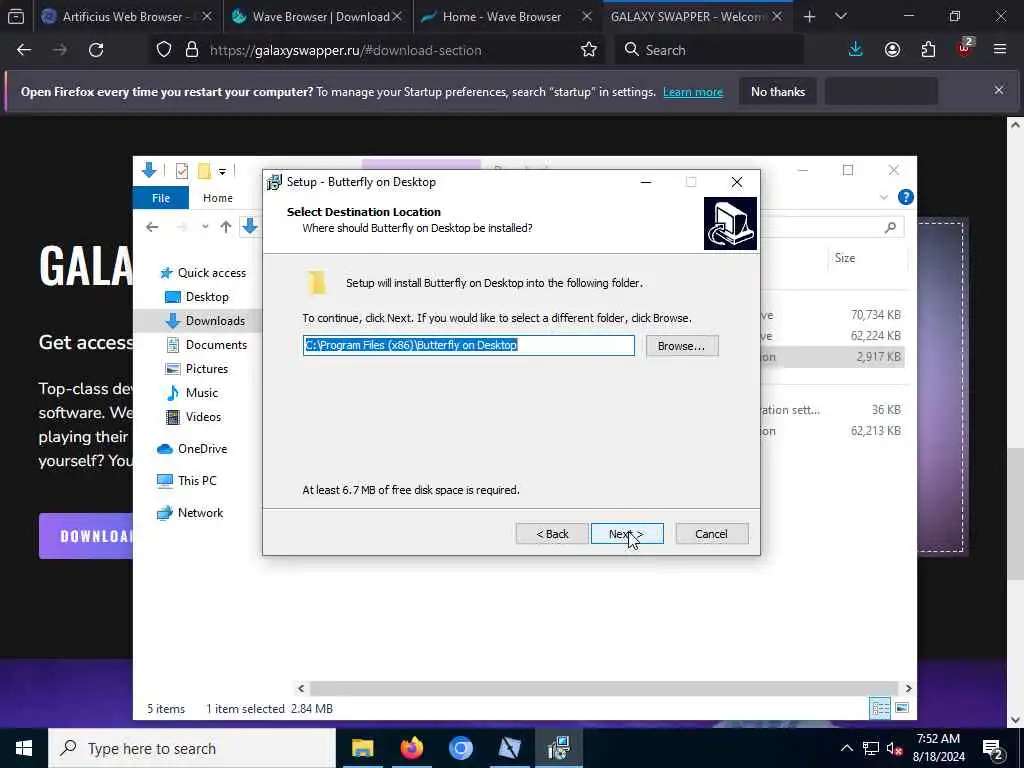The height and width of the screenshot is (768, 1024).
Task: Select Music in navigation pane
Action: (201, 393)
